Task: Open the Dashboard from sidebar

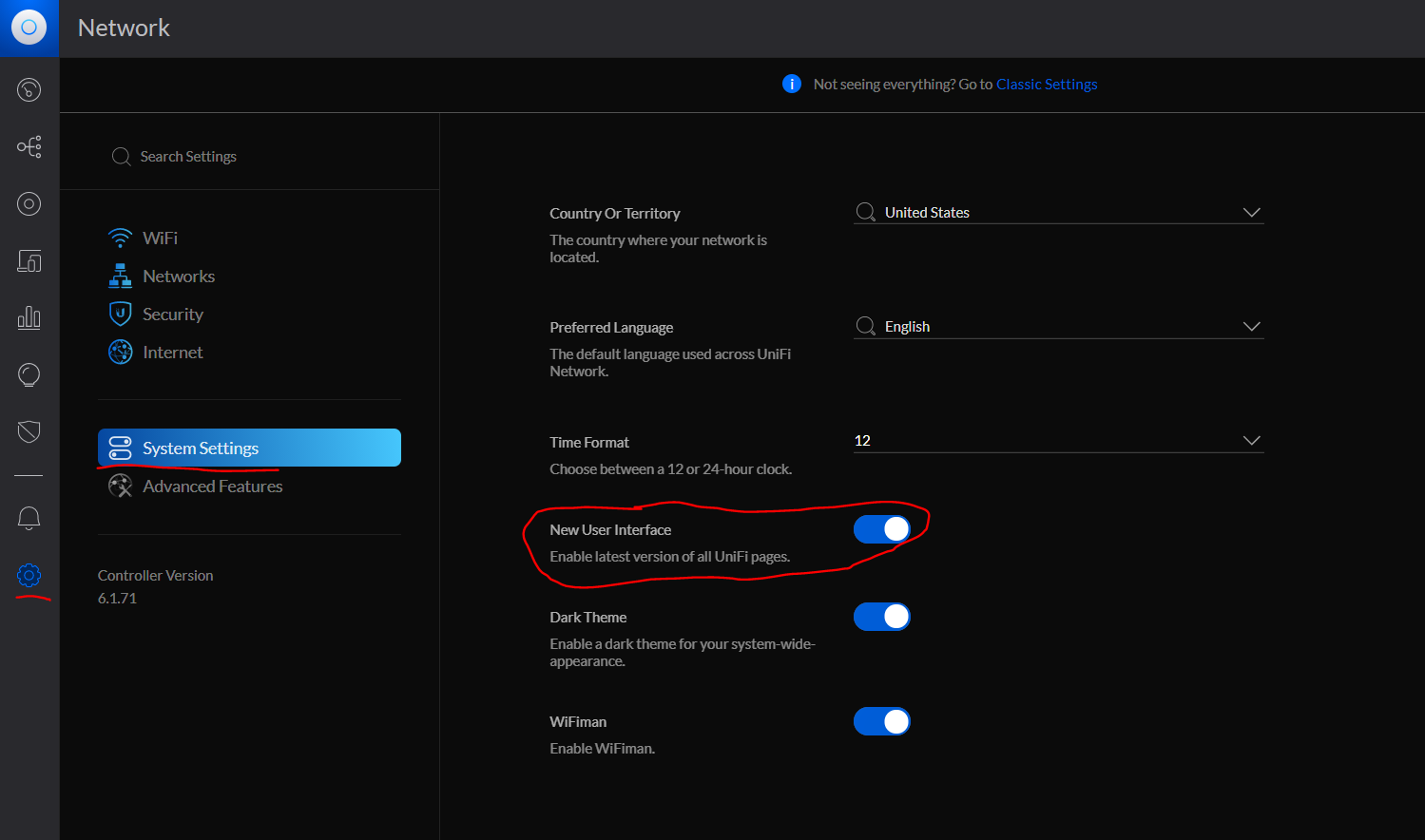Action: click(29, 90)
